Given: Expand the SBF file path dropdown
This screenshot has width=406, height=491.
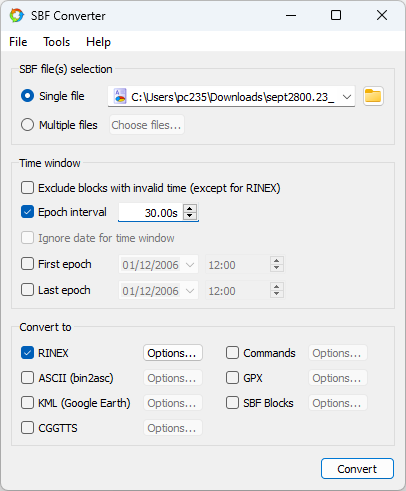Looking at the screenshot, I should pyautogui.click(x=347, y=97).
